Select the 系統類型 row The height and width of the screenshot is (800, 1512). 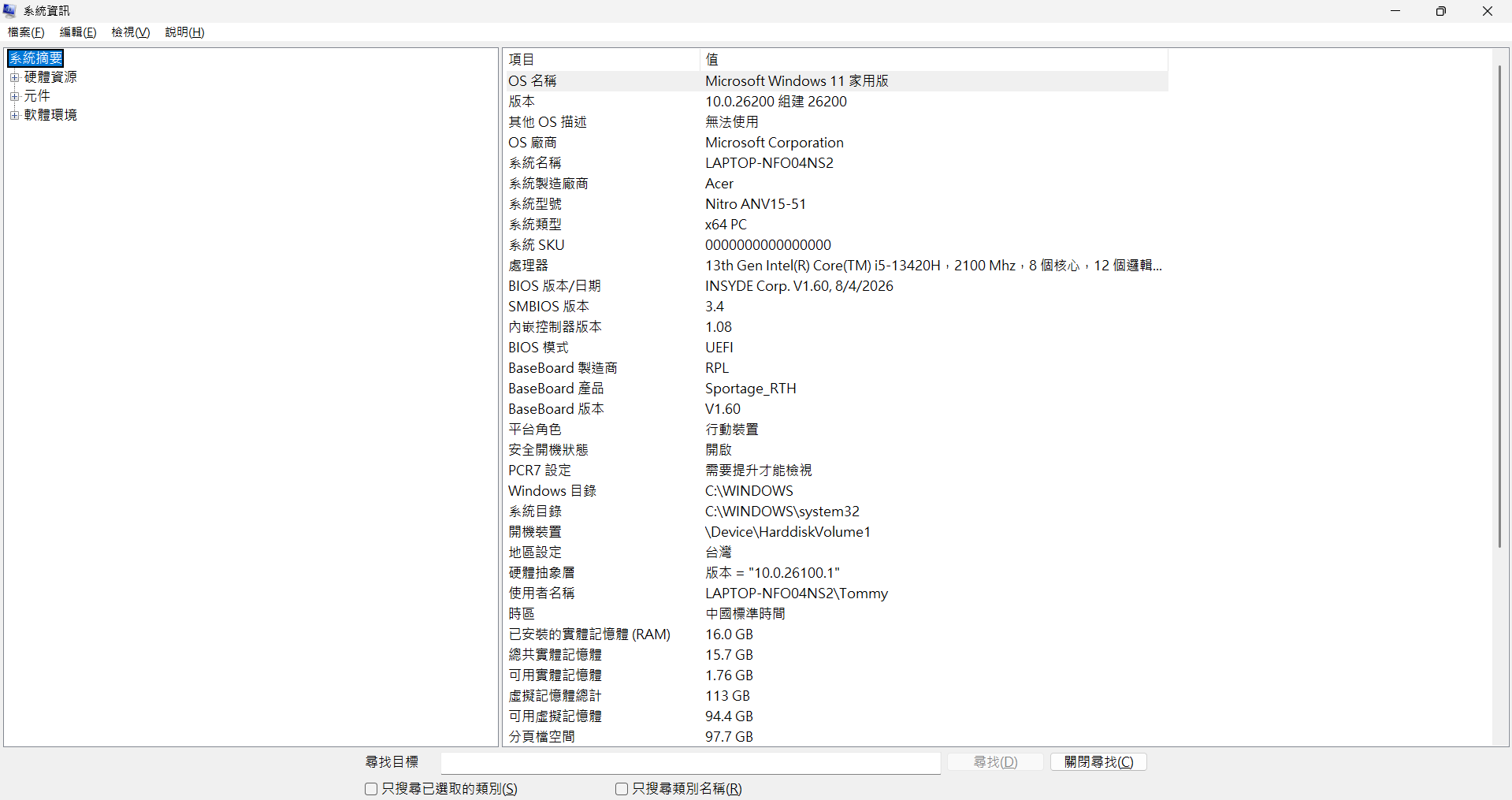coord(835,225)
